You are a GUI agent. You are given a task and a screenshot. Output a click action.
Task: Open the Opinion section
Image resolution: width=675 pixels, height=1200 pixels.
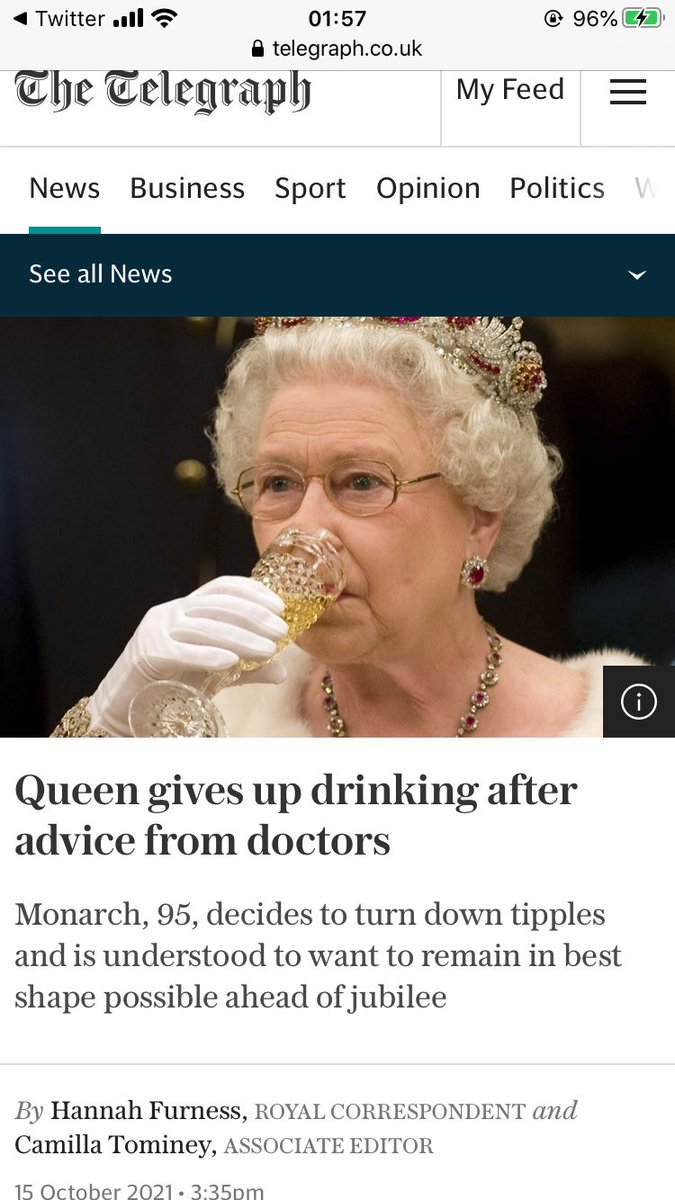tap(428, 188)
